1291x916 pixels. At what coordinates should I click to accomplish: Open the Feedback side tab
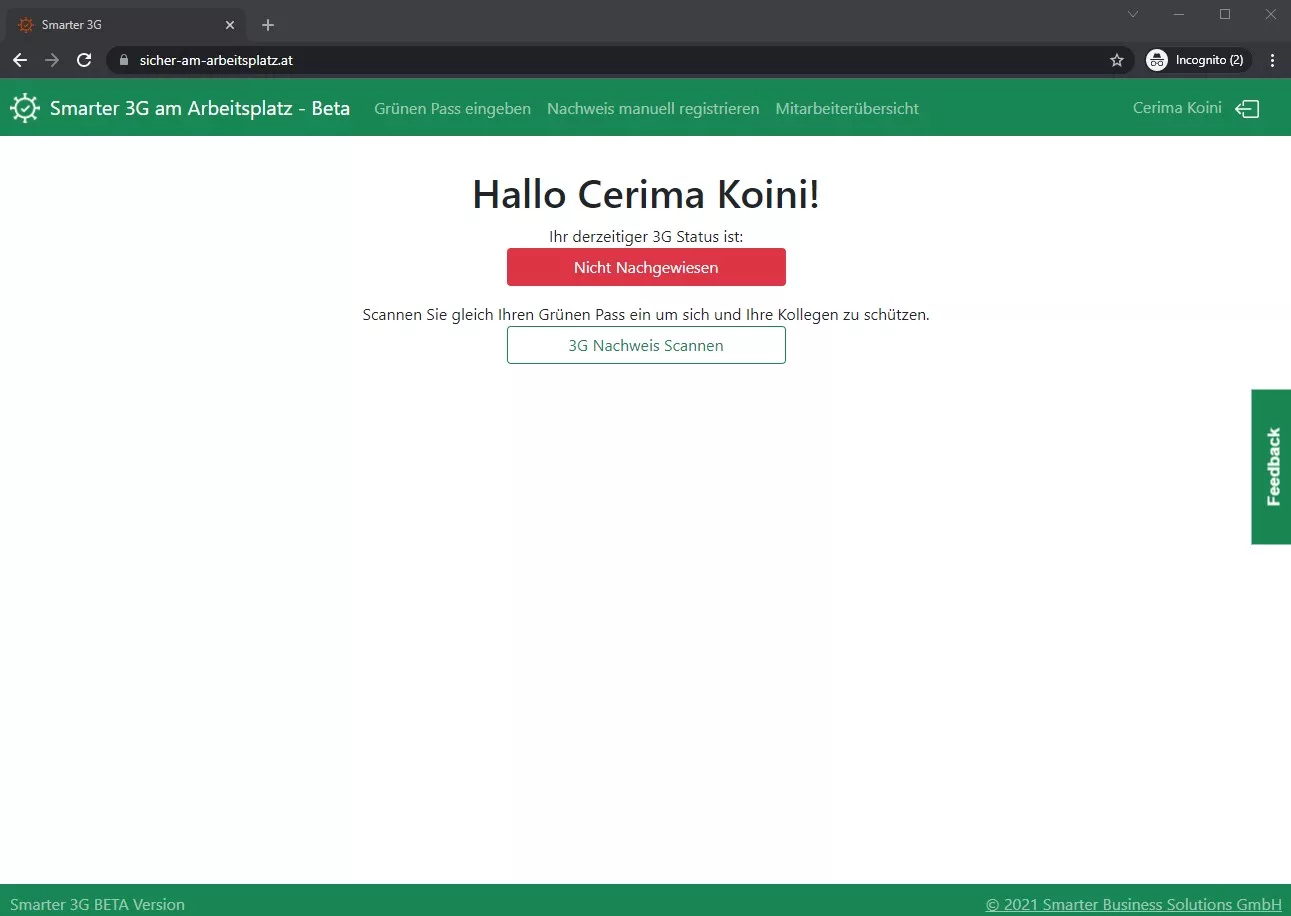[1272, 466]
